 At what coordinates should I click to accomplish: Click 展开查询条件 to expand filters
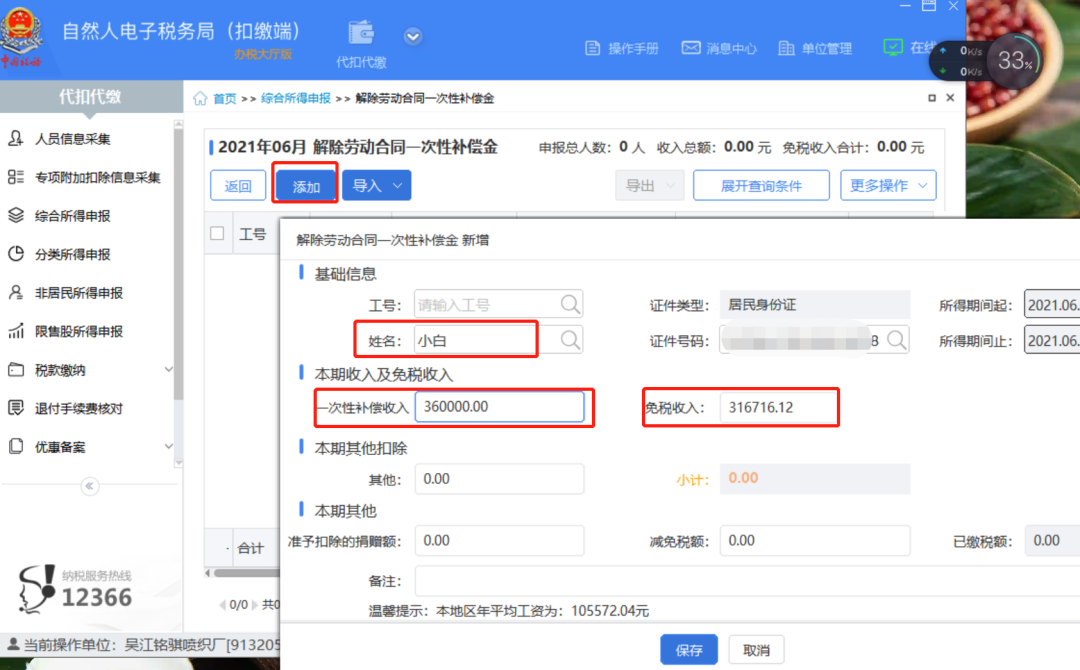(761, 185)
